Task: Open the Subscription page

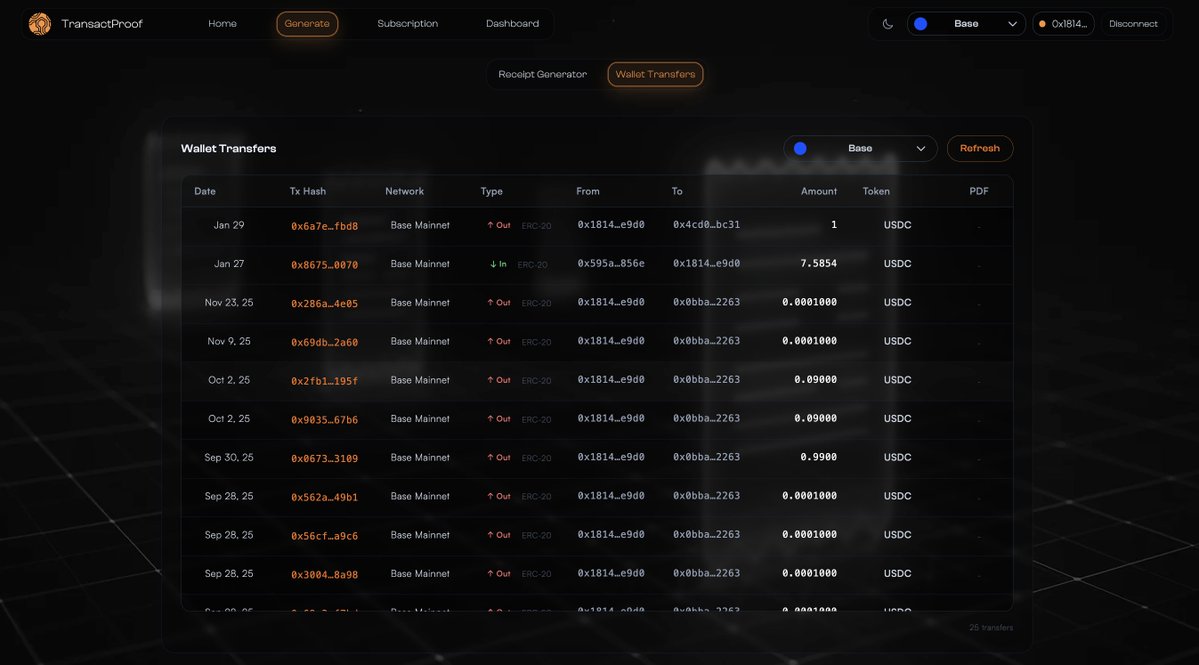Action: pyautogui.click(x=408, y=24)
